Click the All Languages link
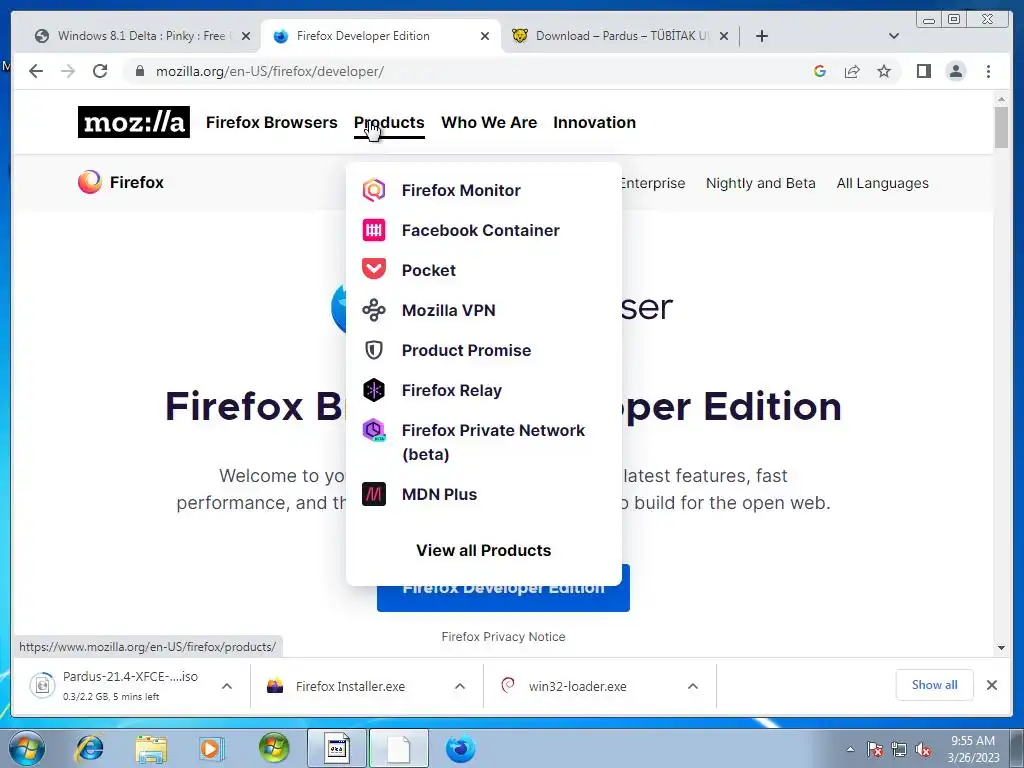 pyautogui.click(x=882, y=183)
